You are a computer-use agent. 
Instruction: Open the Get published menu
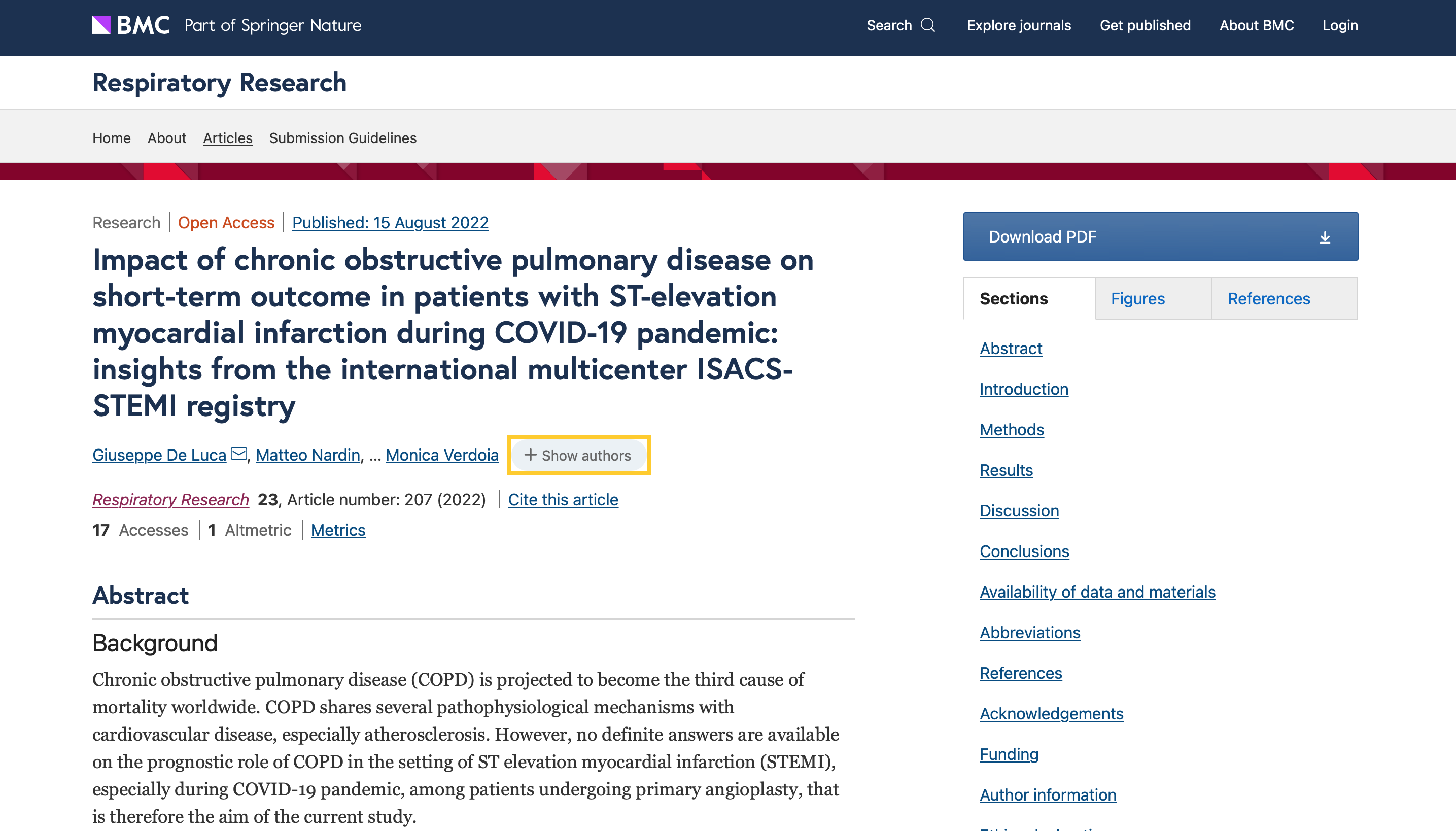coord(1145,25)
